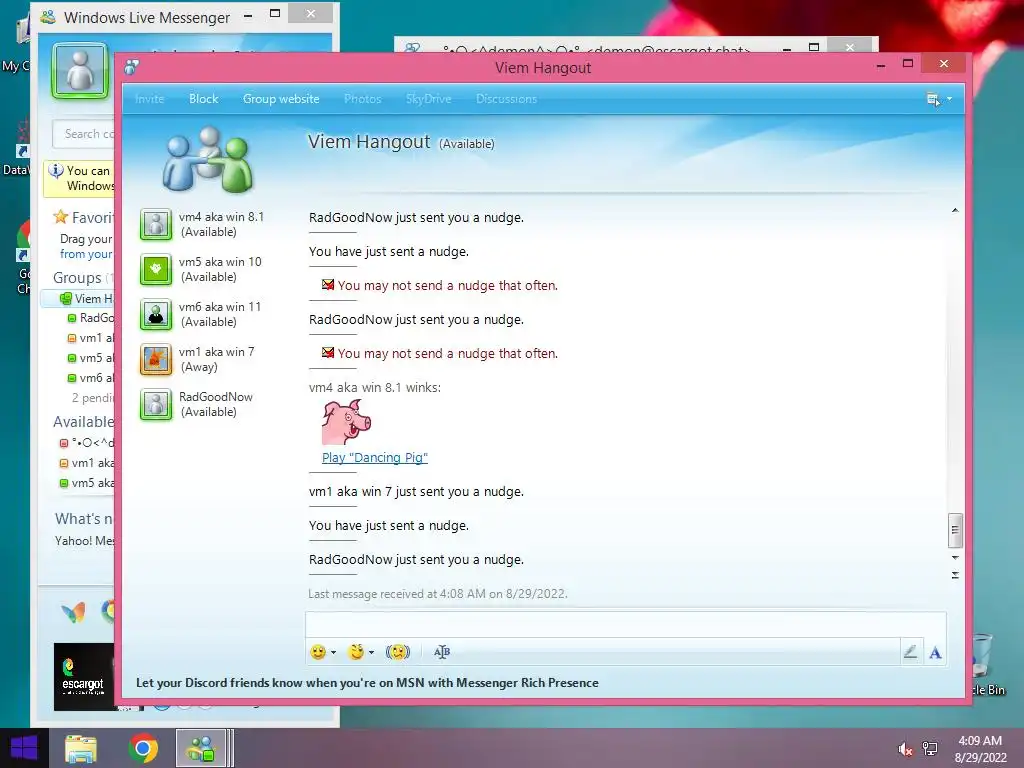This screenshot has height=768, width=1024.
Task: Select vm1 aka win 7 member name
Action: 217,352
